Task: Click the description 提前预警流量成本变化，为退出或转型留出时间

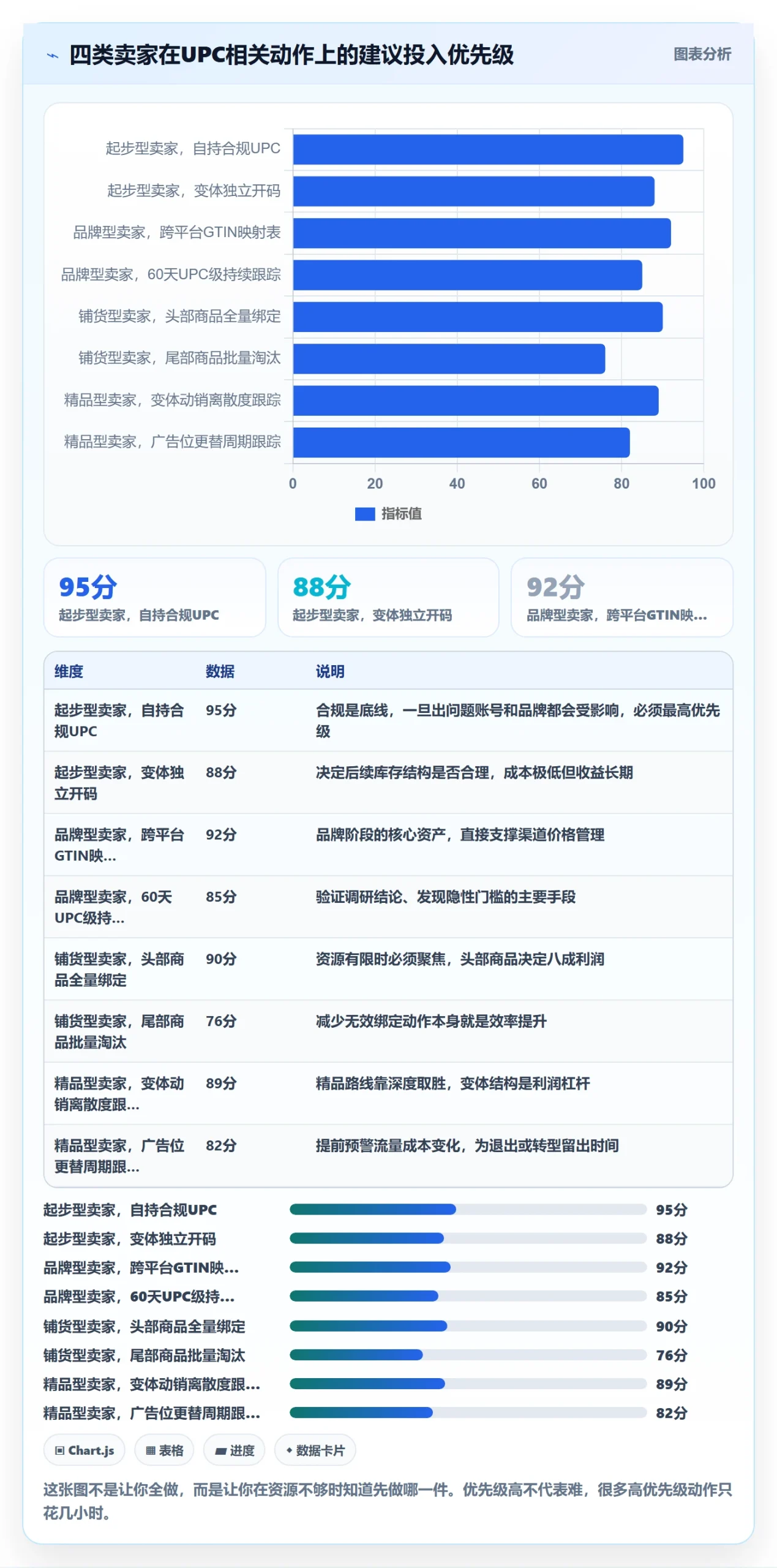Action: 467,1145
